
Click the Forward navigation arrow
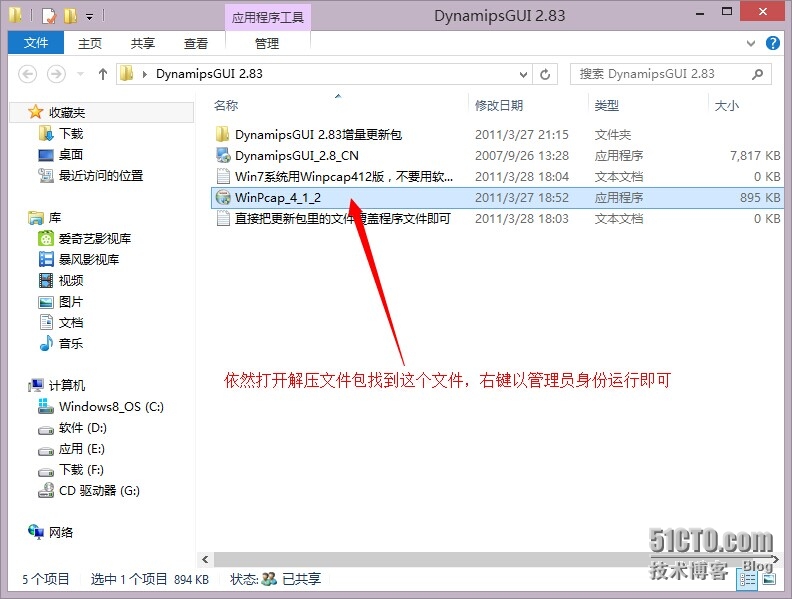[x=56, y=74]
